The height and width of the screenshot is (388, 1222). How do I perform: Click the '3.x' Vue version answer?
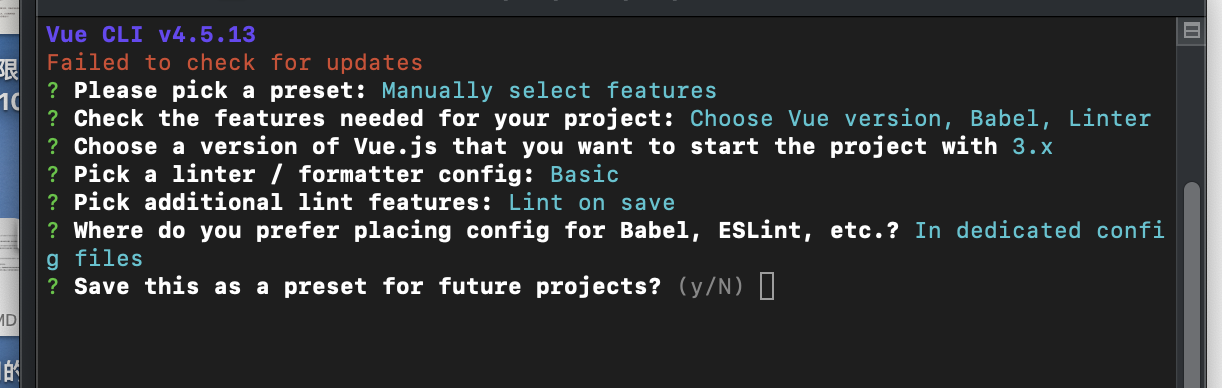1025,146
